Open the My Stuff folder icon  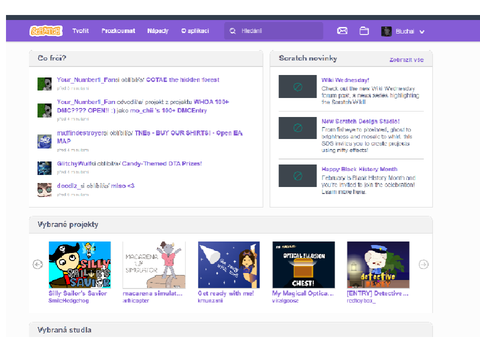364,31
